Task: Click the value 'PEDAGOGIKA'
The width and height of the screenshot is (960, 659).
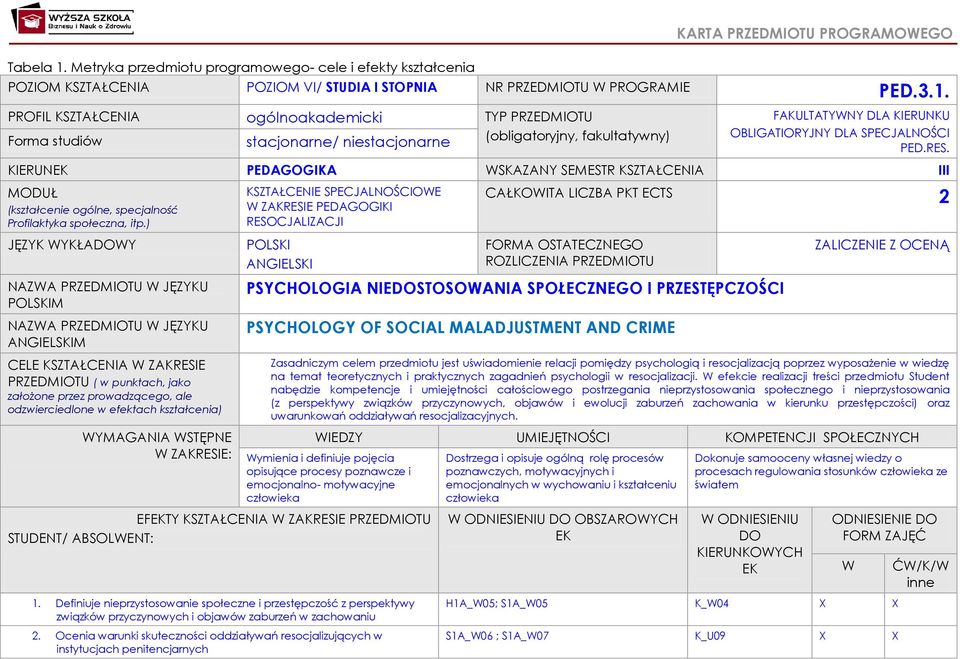Action: [x=291, y=170]
